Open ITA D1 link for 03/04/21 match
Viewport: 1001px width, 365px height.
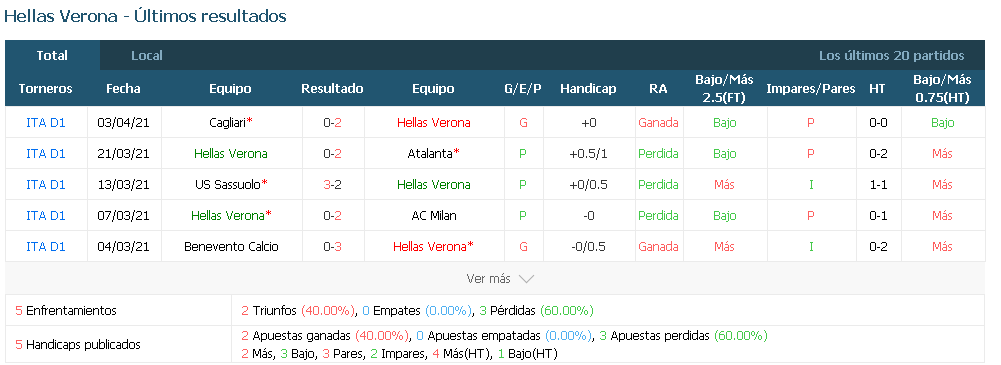point(46,123)
